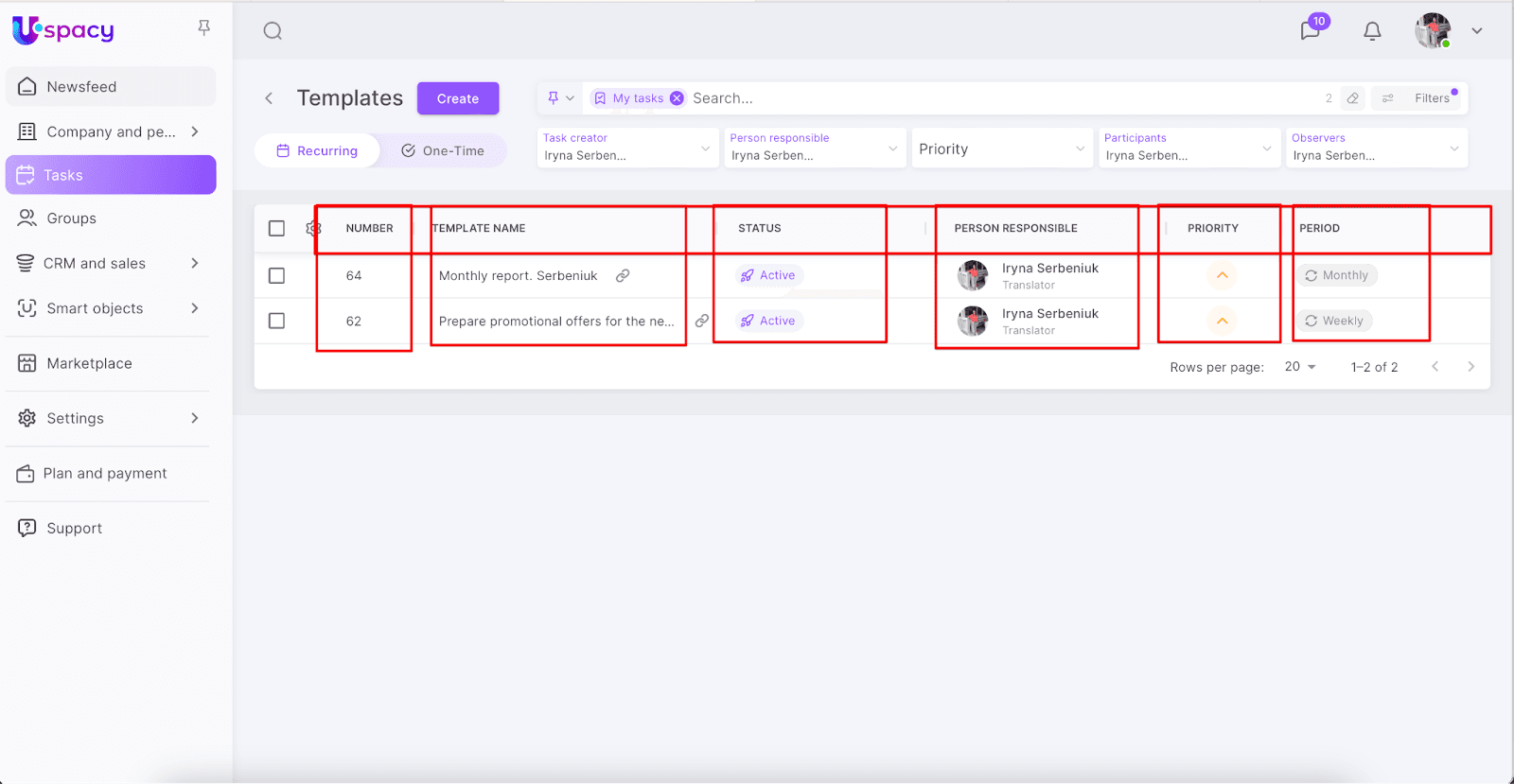Click the search magnifier icon
The width and height of the screenshot is (1514, 784).
click(x=273, y=31)
